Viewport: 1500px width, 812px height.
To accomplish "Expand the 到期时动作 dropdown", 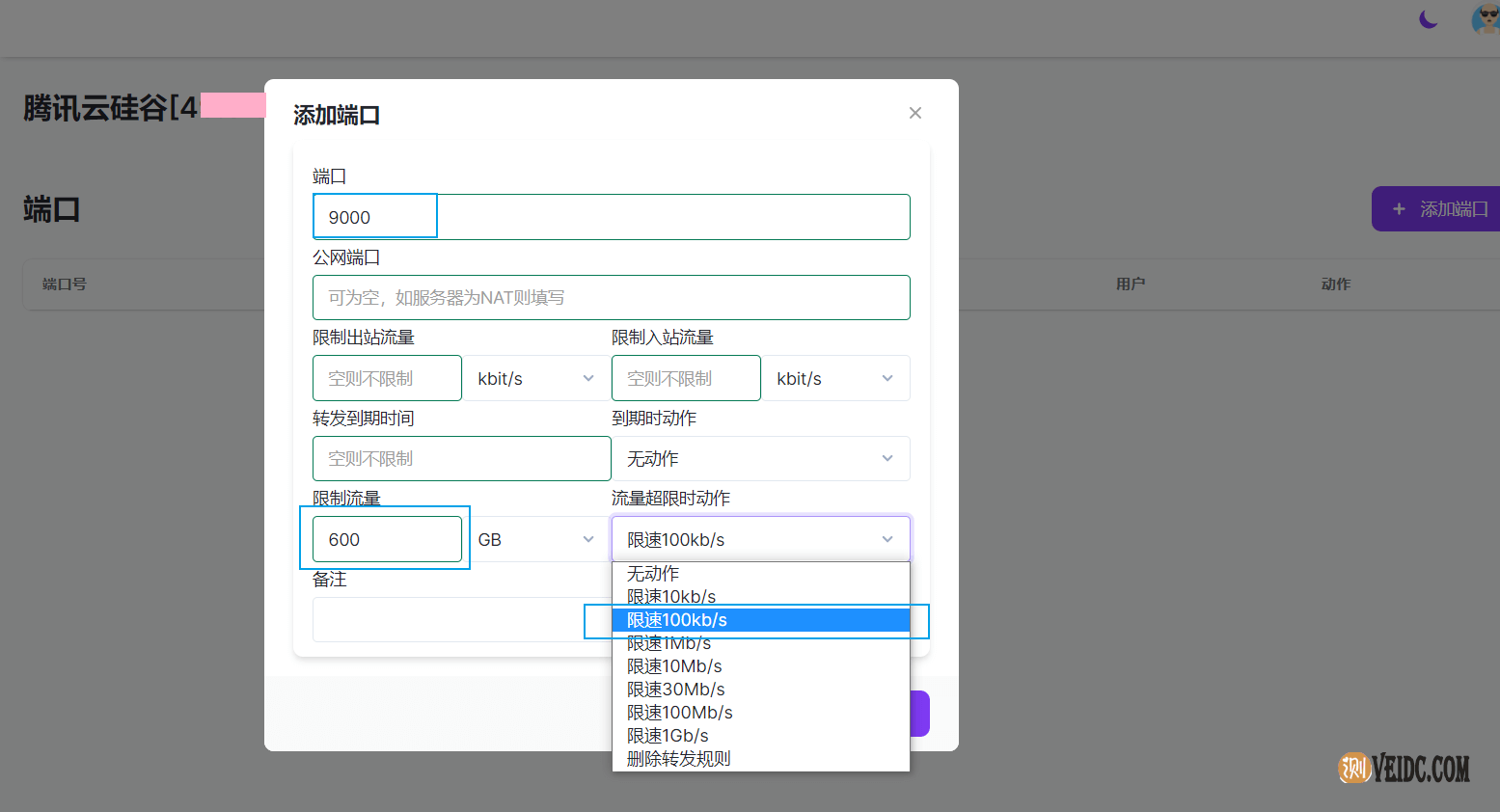I will 760,459.
